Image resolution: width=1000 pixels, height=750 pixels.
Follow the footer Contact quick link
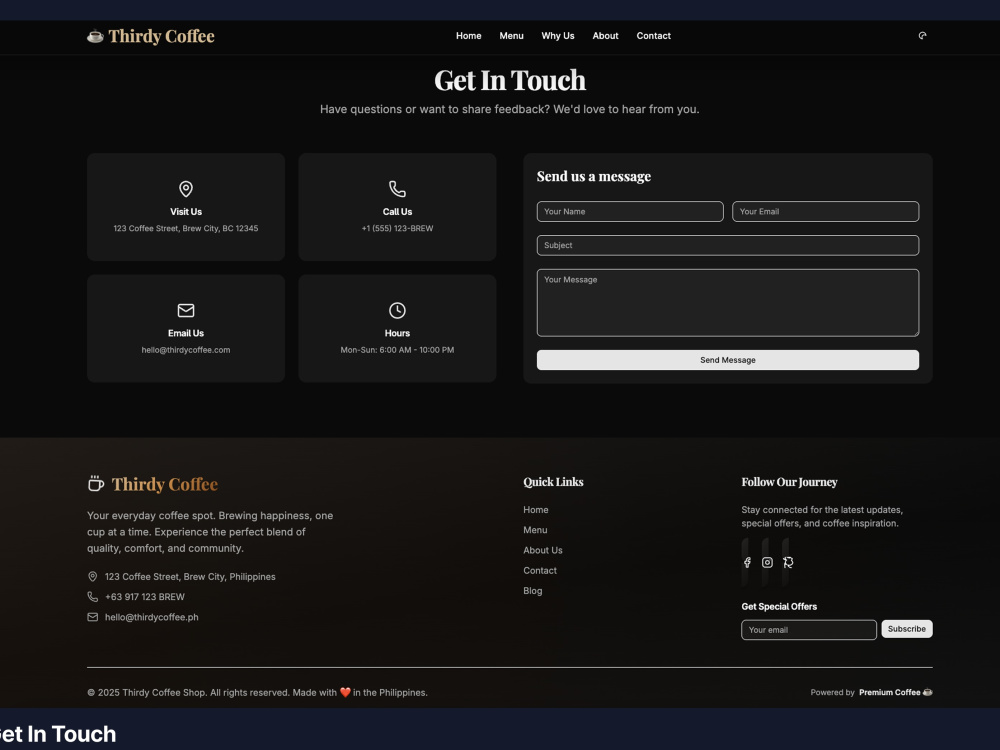point(540,571)
